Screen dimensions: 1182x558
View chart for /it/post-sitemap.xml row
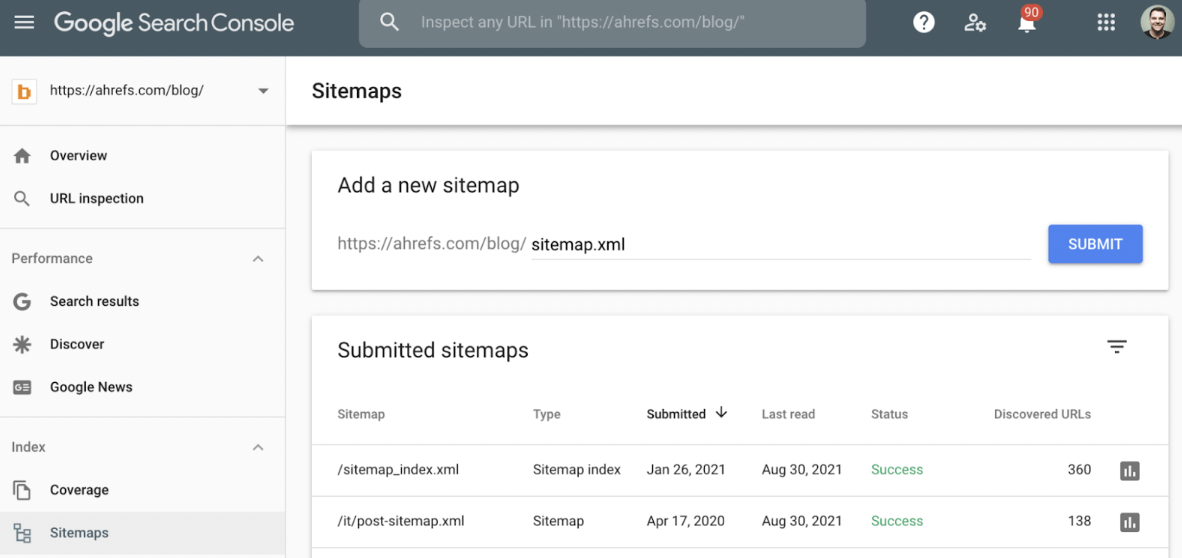click(x=1130, y=522)
